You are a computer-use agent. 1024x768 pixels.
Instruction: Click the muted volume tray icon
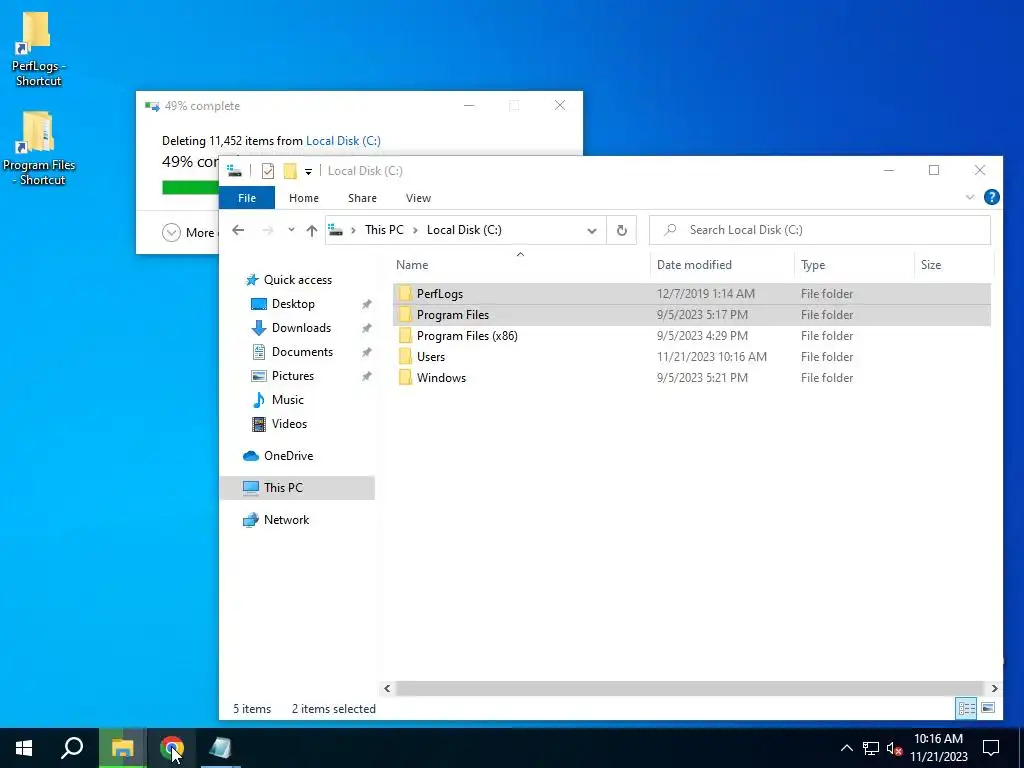[894, 748]
